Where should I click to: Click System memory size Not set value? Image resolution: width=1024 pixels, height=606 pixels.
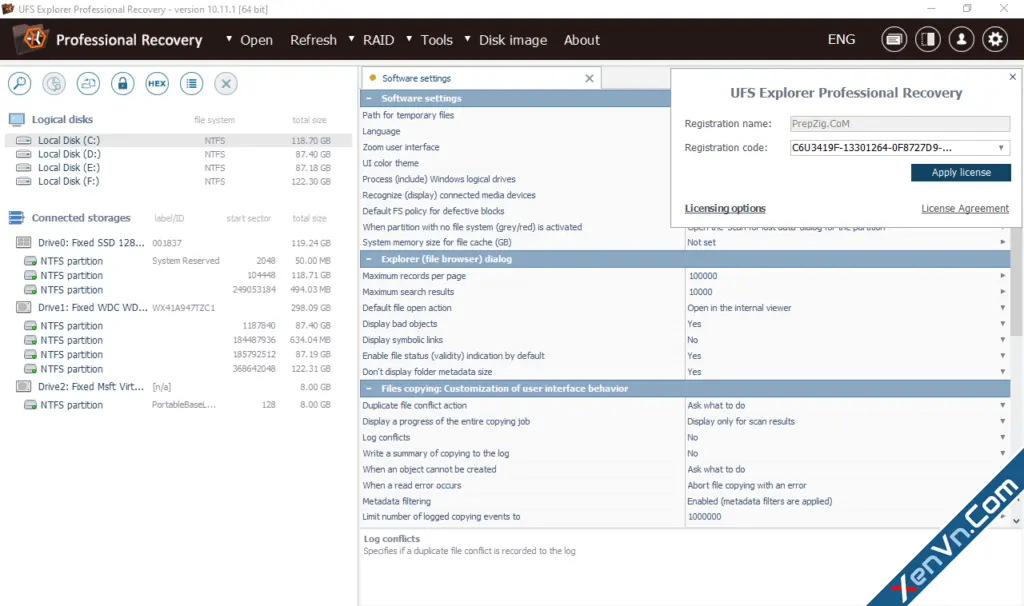pos(701,242)
